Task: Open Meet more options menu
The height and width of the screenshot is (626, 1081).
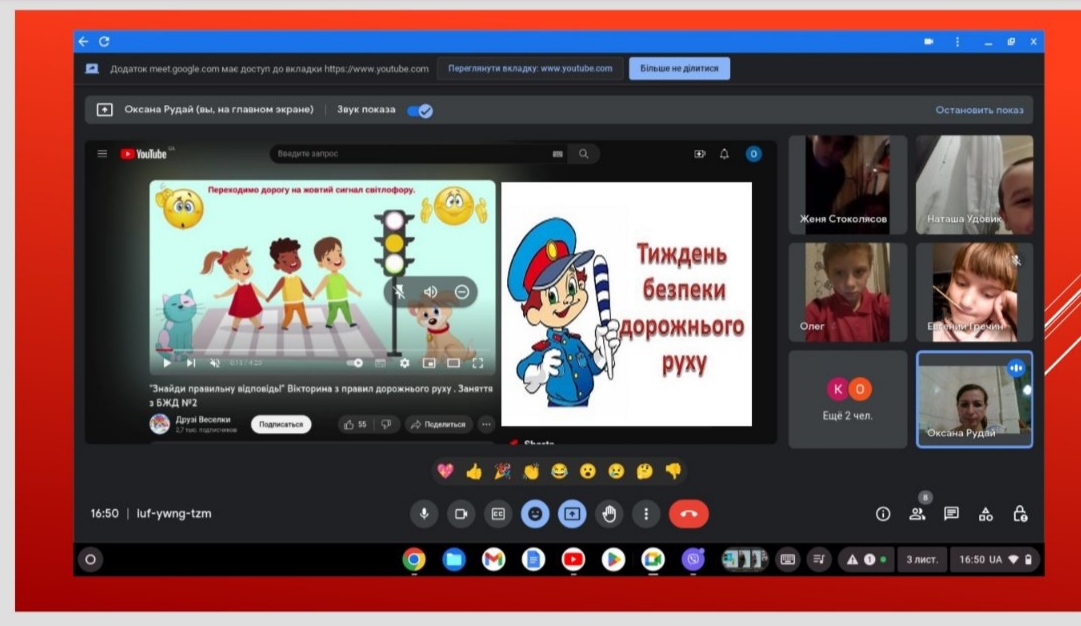Action: click(646, 514)
